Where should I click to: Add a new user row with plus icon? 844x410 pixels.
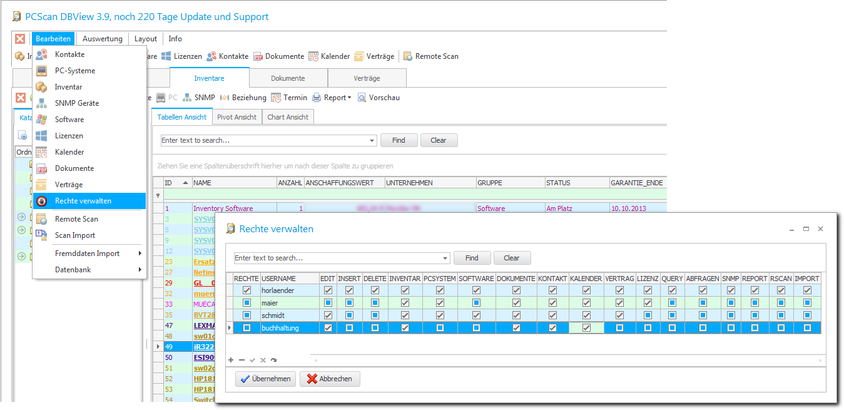[x=231, y=360]
